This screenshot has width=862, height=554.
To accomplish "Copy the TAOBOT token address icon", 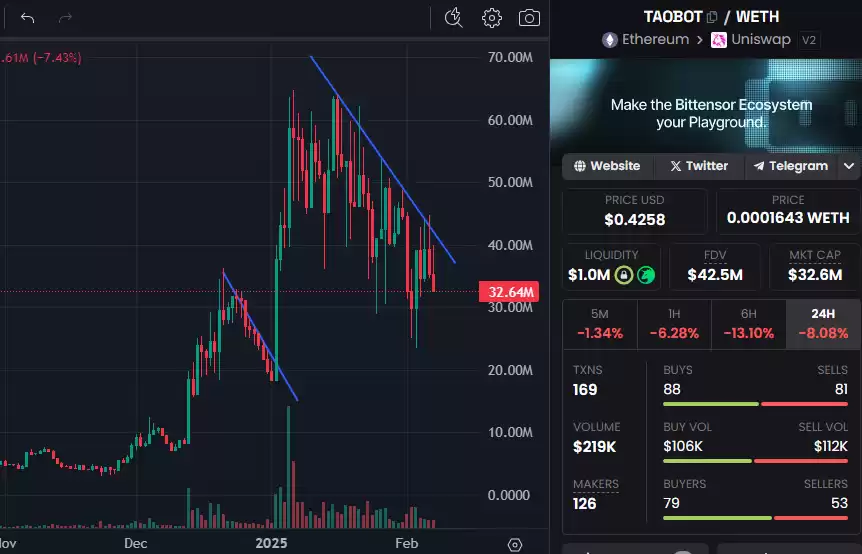I will [712, 17].
